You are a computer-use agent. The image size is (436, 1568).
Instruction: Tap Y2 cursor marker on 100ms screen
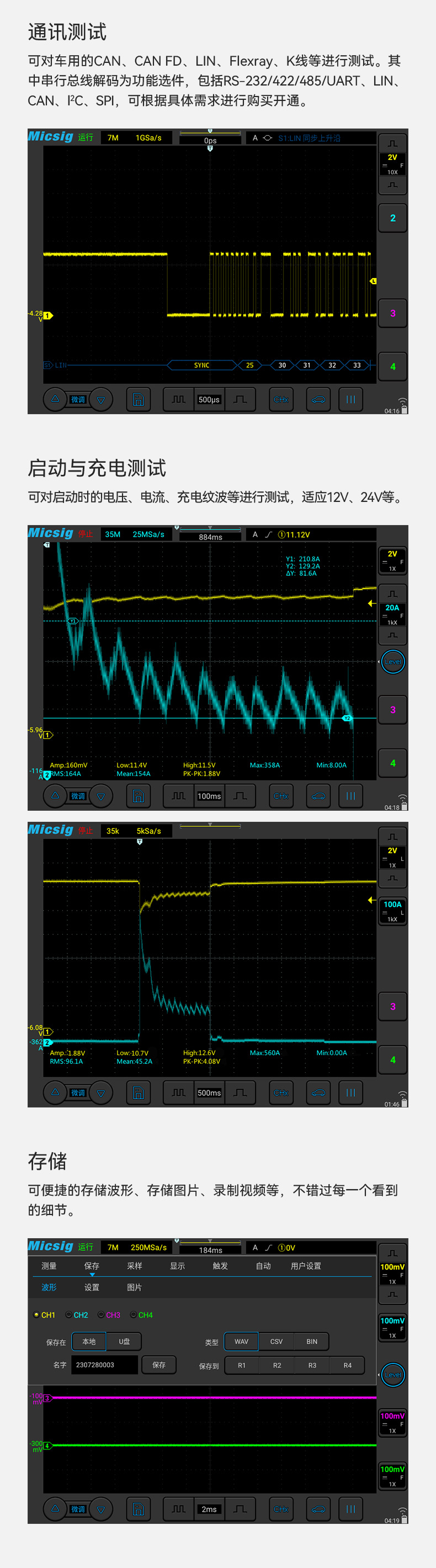[347, 718]
